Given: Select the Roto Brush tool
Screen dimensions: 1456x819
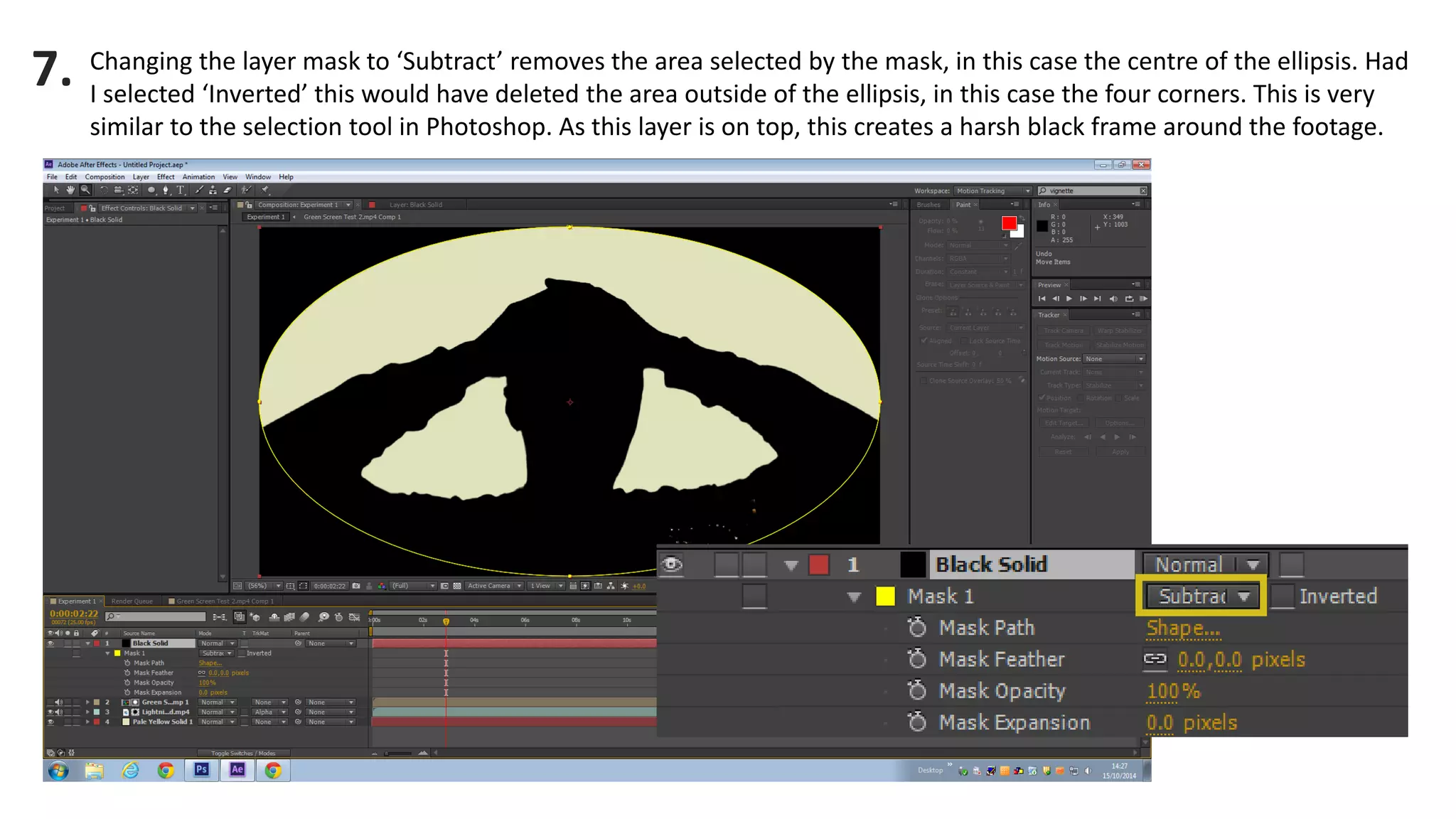Looking at the screenshot, I should [x=246, y=190].
